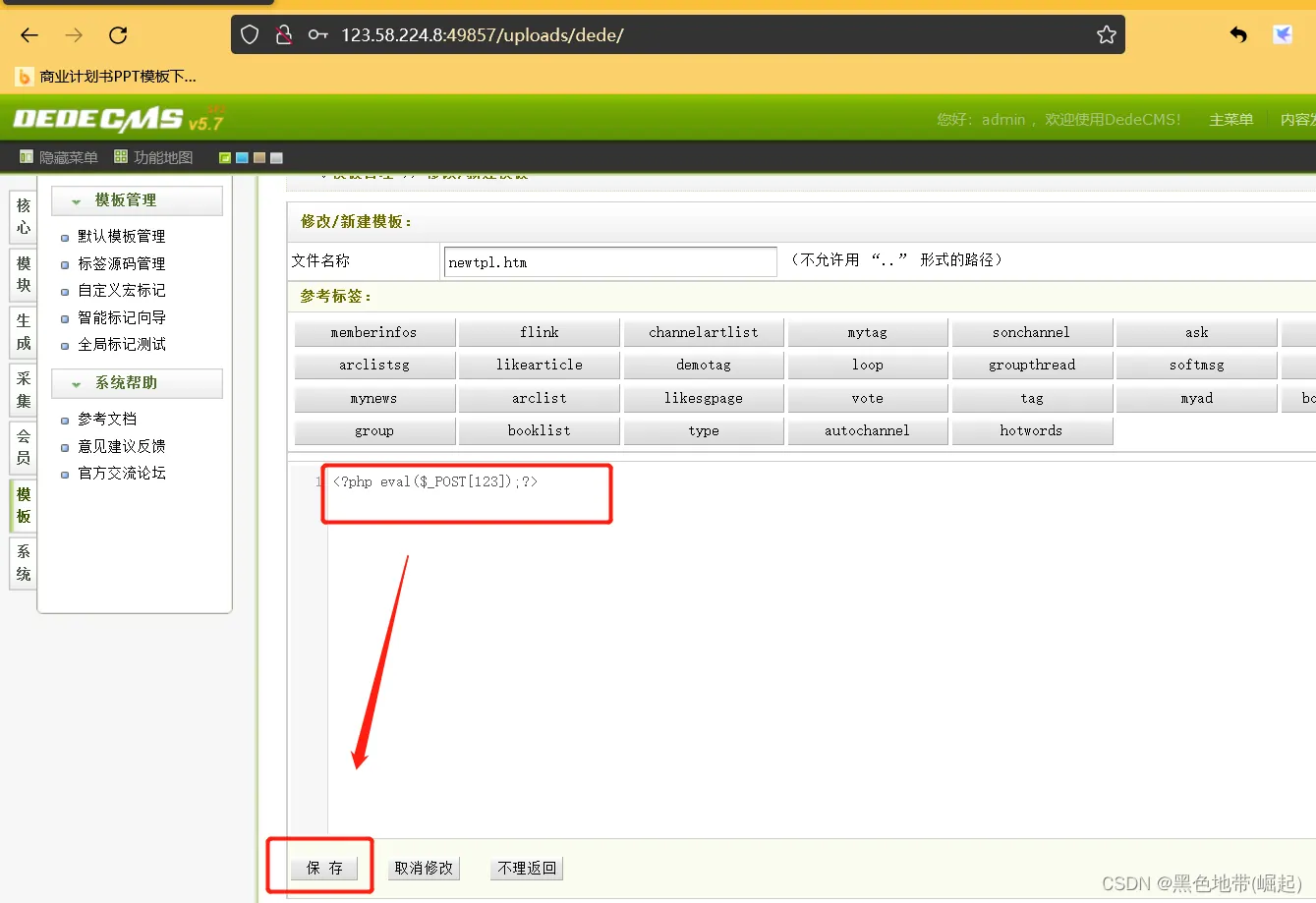1316x903 pixels.
Task: Reload the current browser page
Action: [x=118, y=35]
